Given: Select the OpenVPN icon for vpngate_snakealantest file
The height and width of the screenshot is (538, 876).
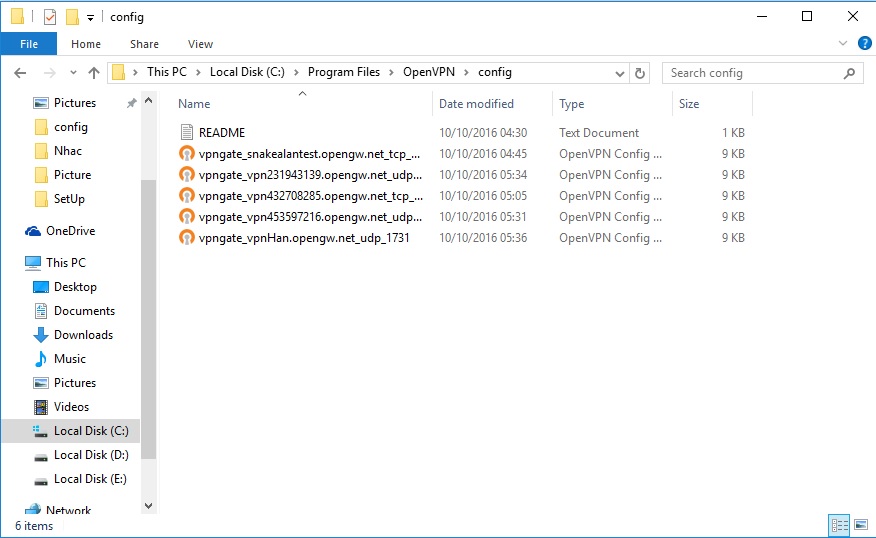Looking at the screenshot, I should click(x=187, y=154).
